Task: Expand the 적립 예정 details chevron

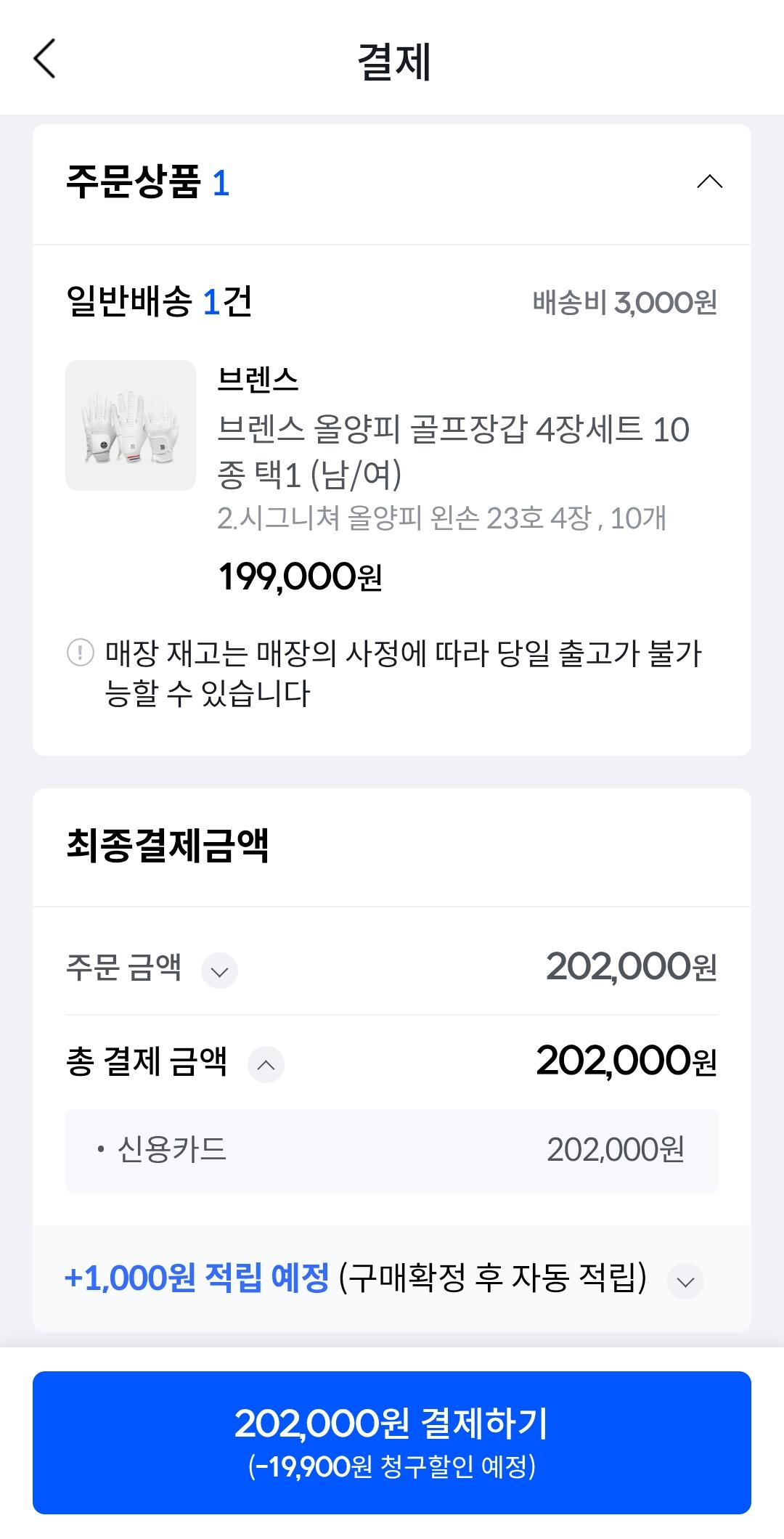Action: click(685, 1282)
